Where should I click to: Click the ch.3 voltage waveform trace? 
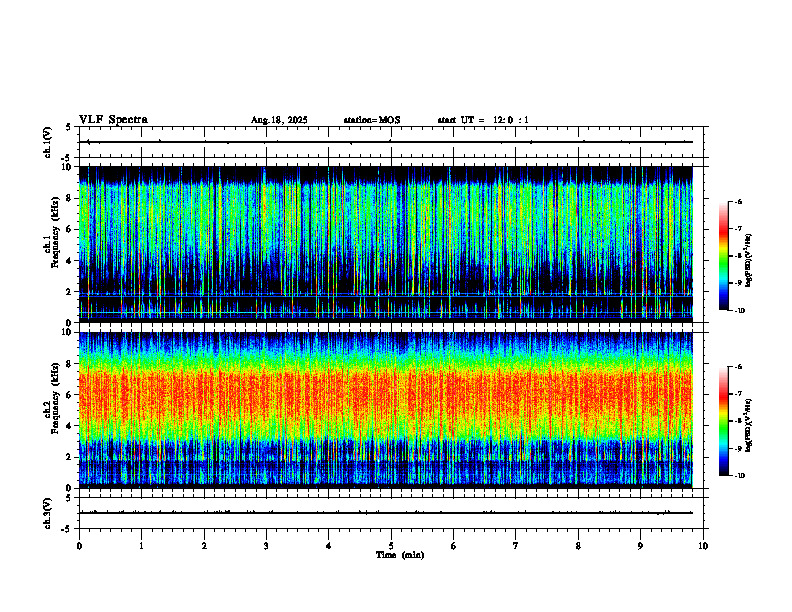(386, 513)
